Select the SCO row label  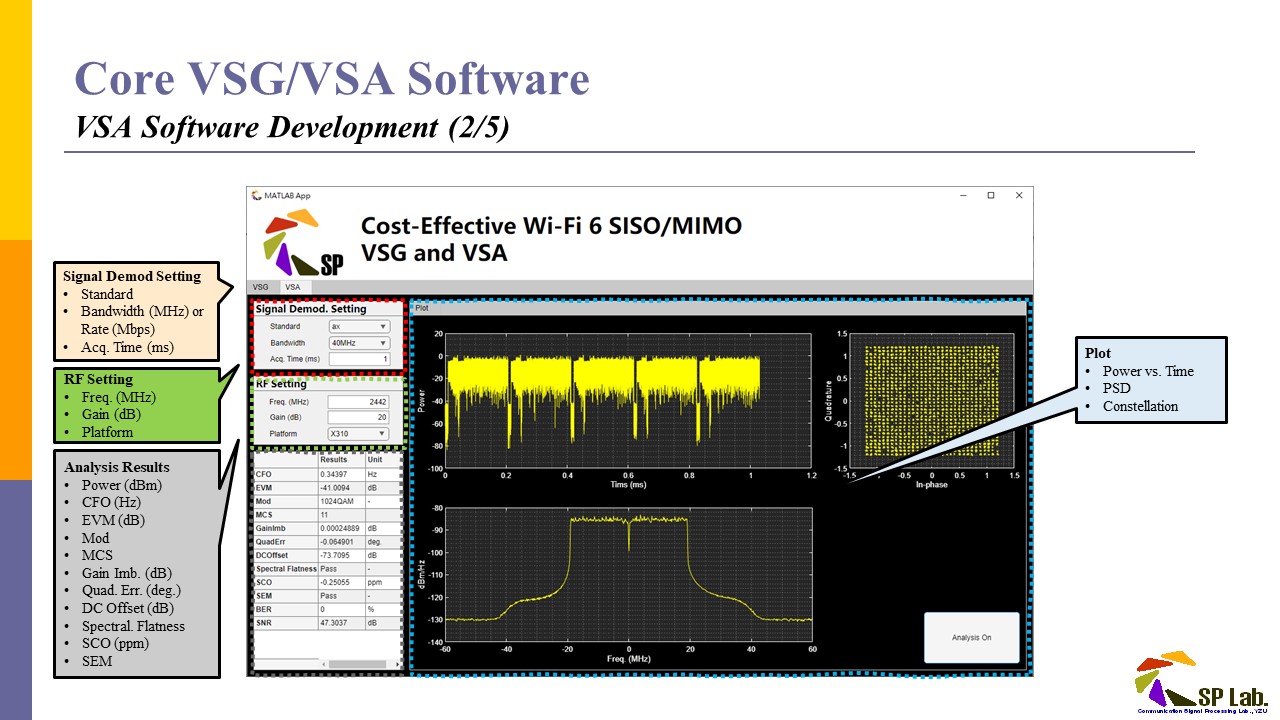click(x=286, y=583)
